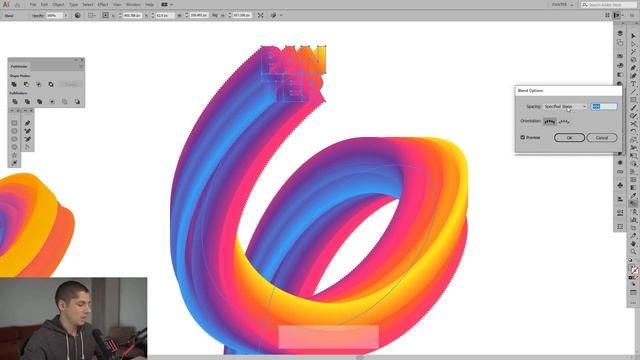The image size is (640, 360).
Task: Click the Fill and Stroke swatch in toolbar
Action: [633, 270]
